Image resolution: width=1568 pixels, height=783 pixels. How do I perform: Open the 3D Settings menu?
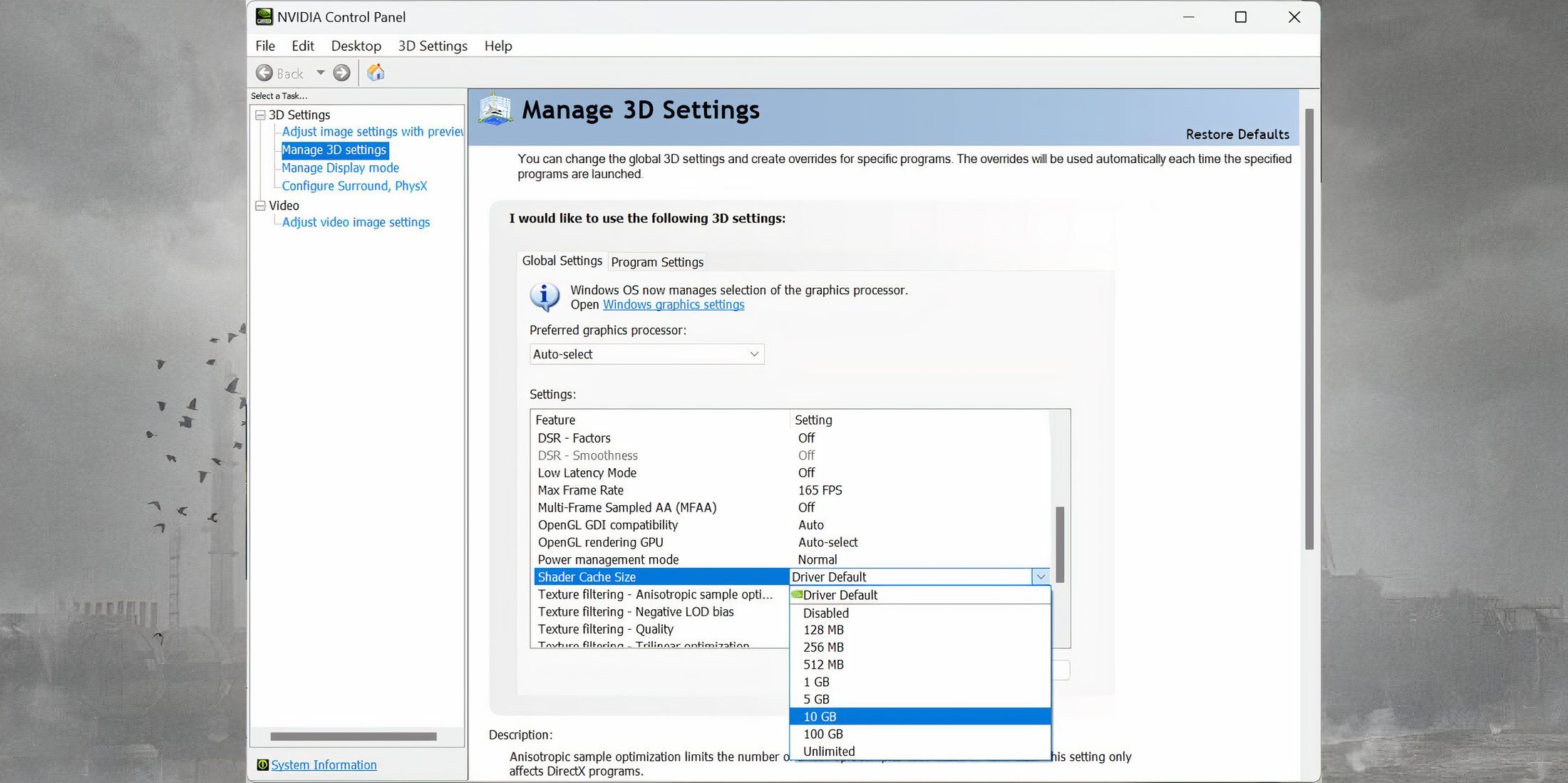pyautogui.click(x=433, y=46)
